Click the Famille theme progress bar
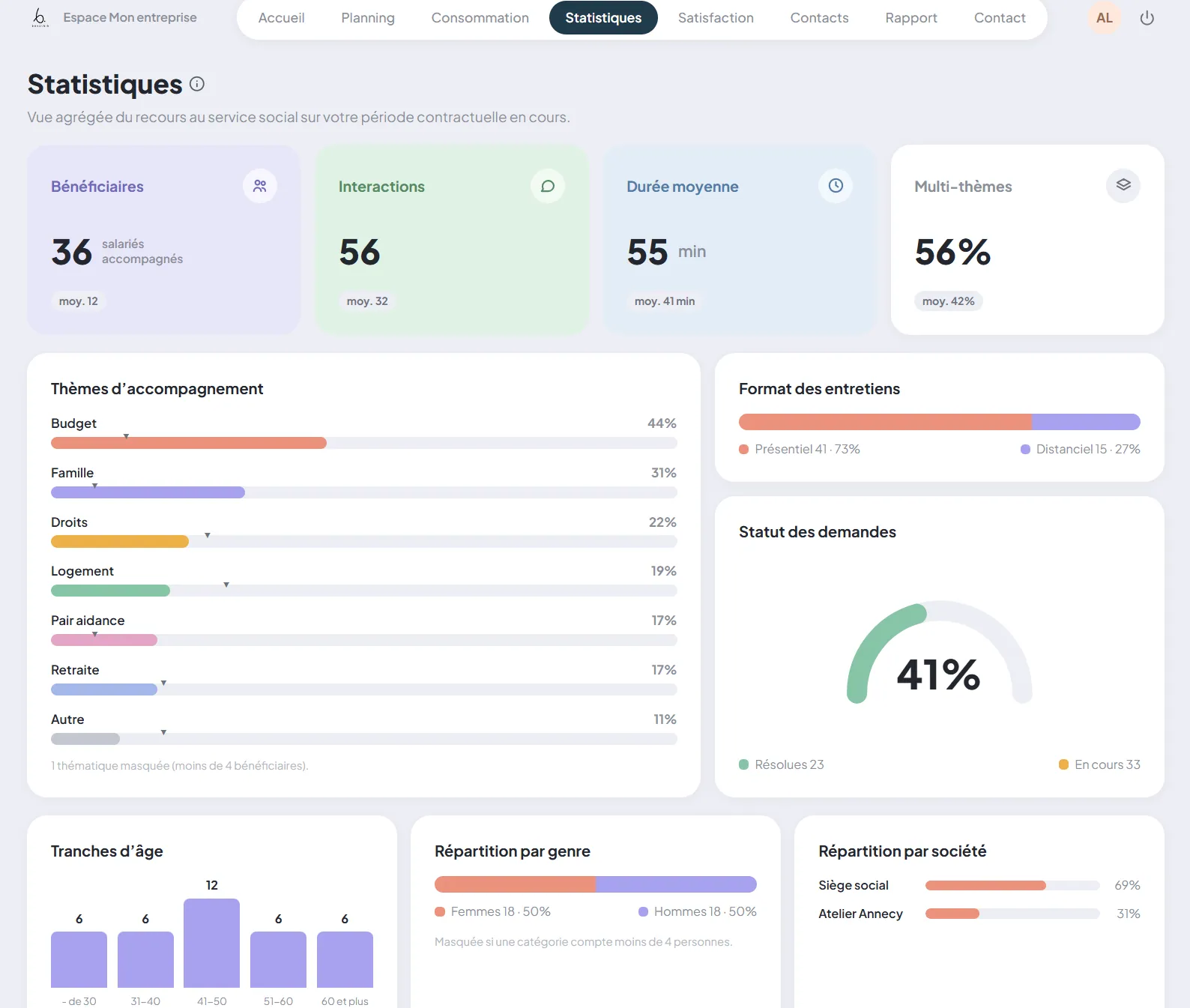 tap(364, 492)
